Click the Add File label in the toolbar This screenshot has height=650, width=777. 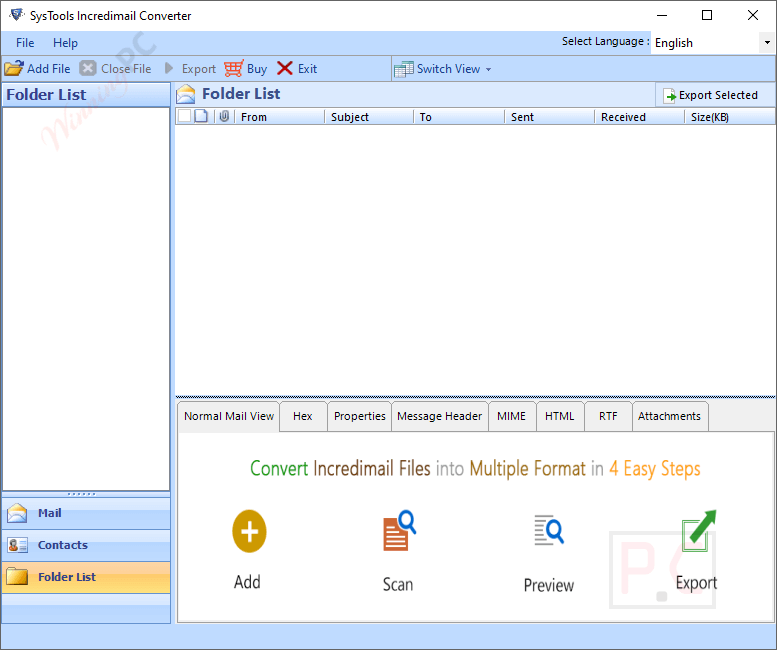click(49, 68)
